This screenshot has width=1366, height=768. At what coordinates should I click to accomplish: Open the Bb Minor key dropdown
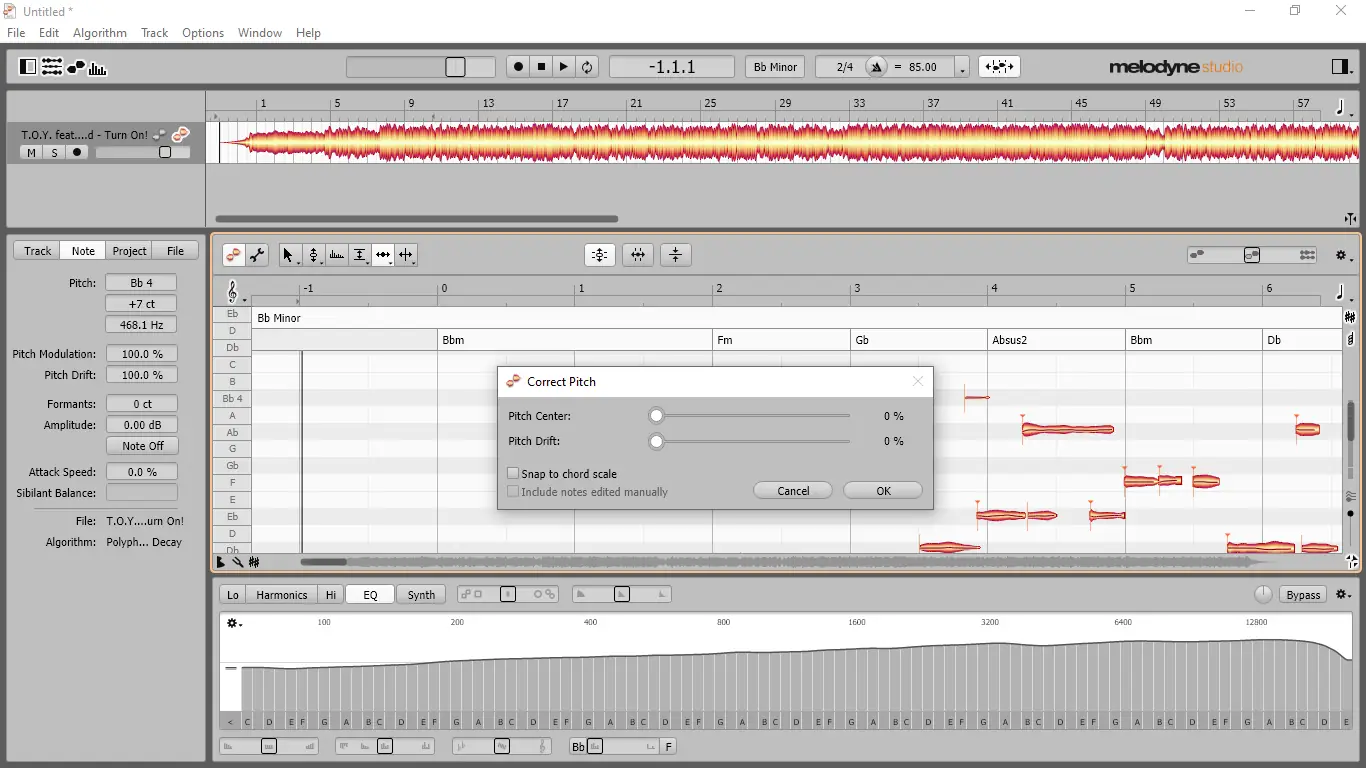pos(775,66)
